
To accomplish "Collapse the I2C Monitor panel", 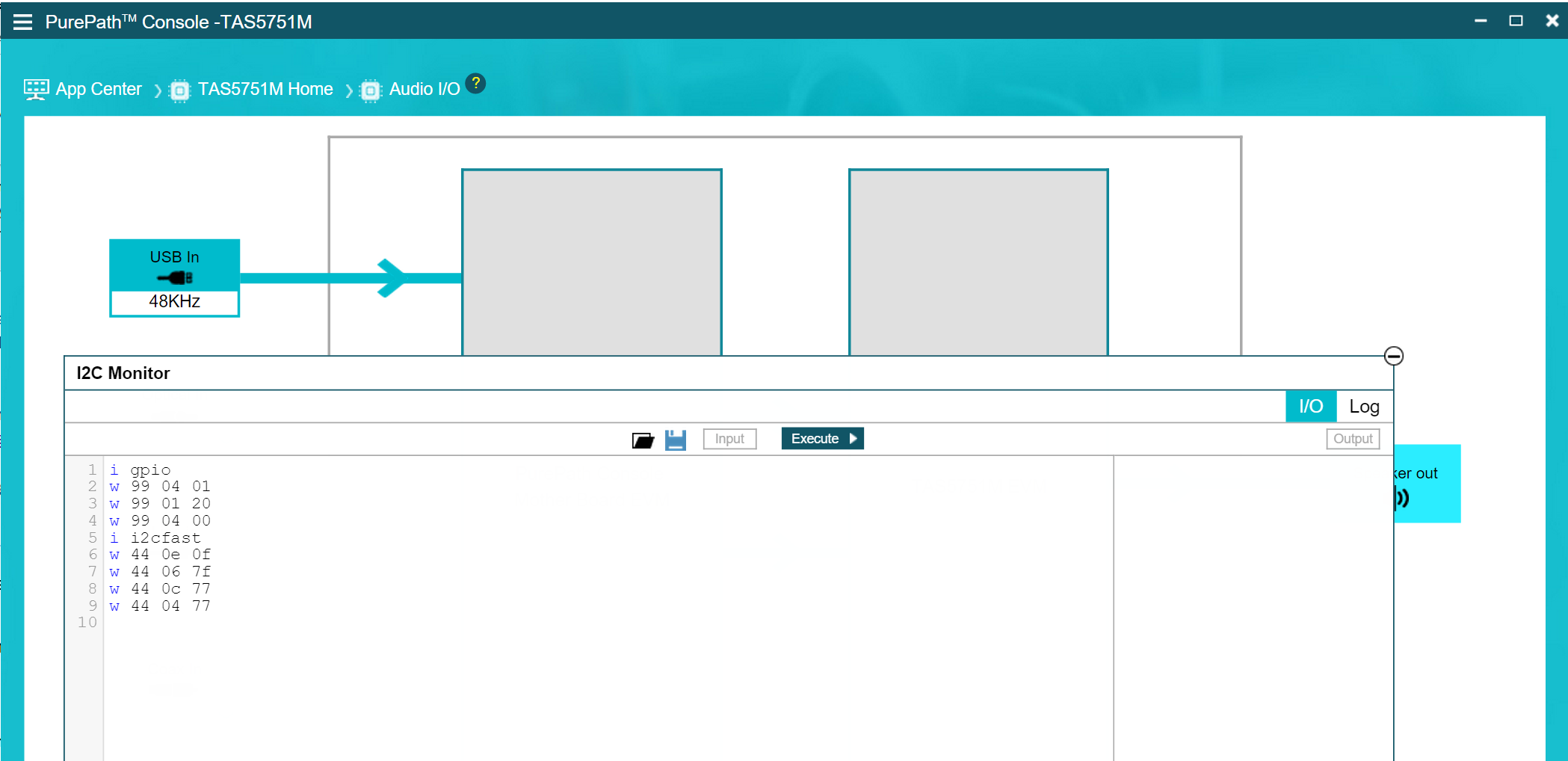I will point(1393,356).
